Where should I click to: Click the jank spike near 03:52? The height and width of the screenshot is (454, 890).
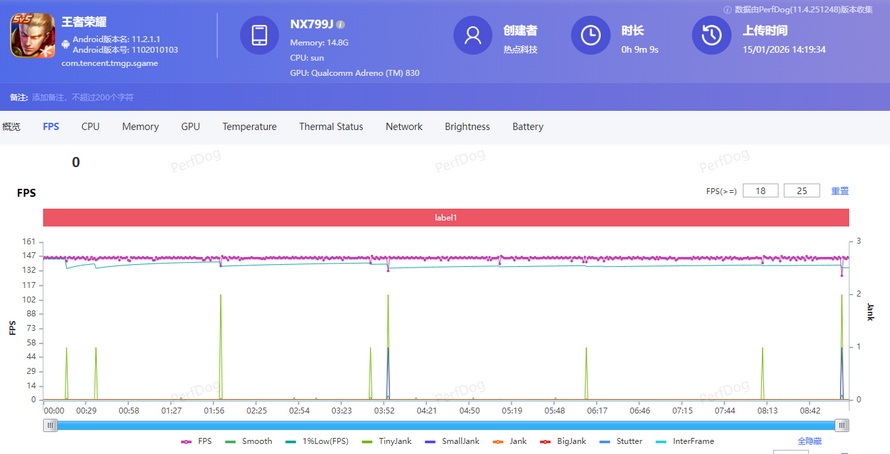(x=388, y=346)
